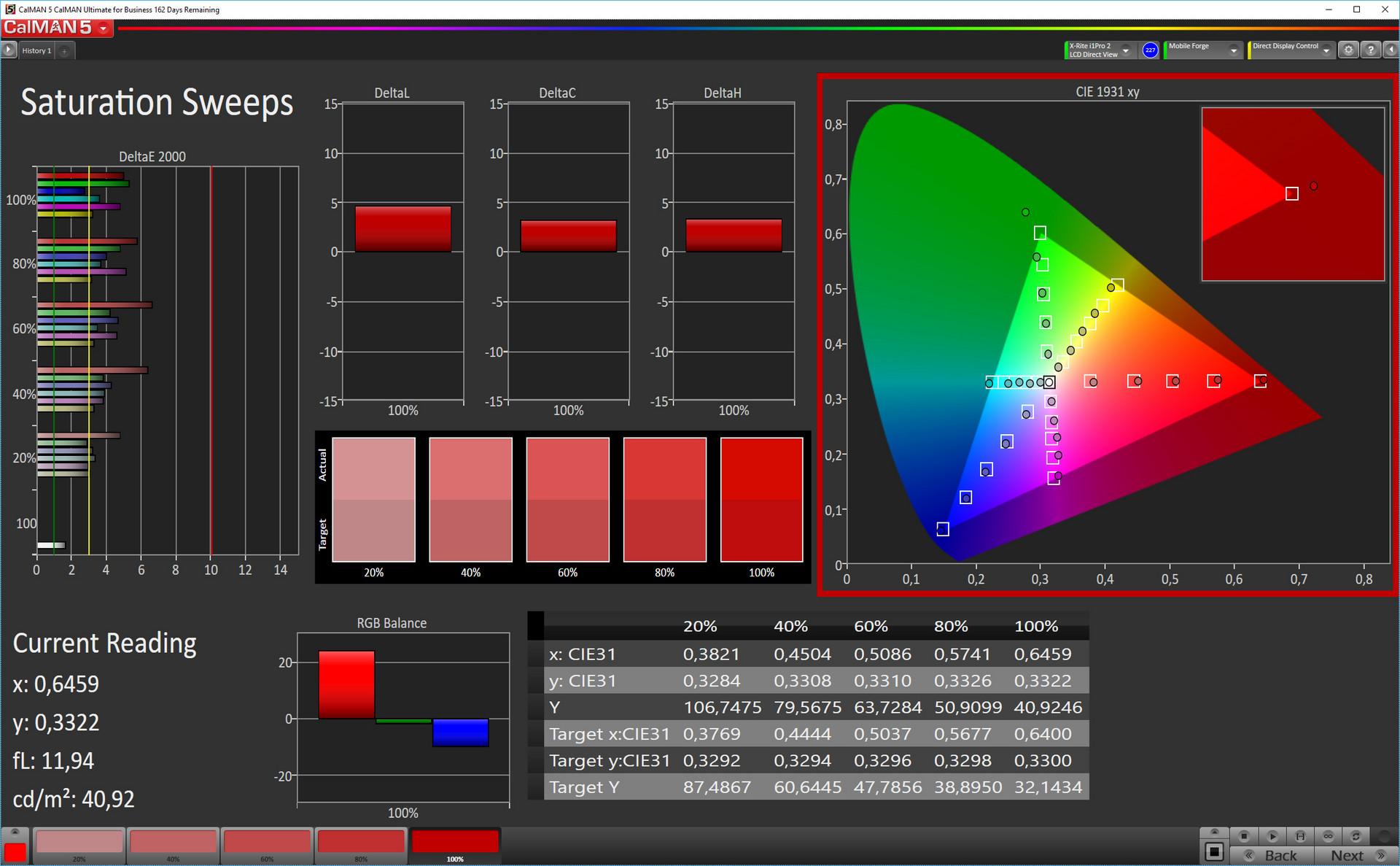This screenshot has height=866, width=1400.
Task: Select the 60% saturation swatch in bottom strip
Action: click(x=267, y=845)
